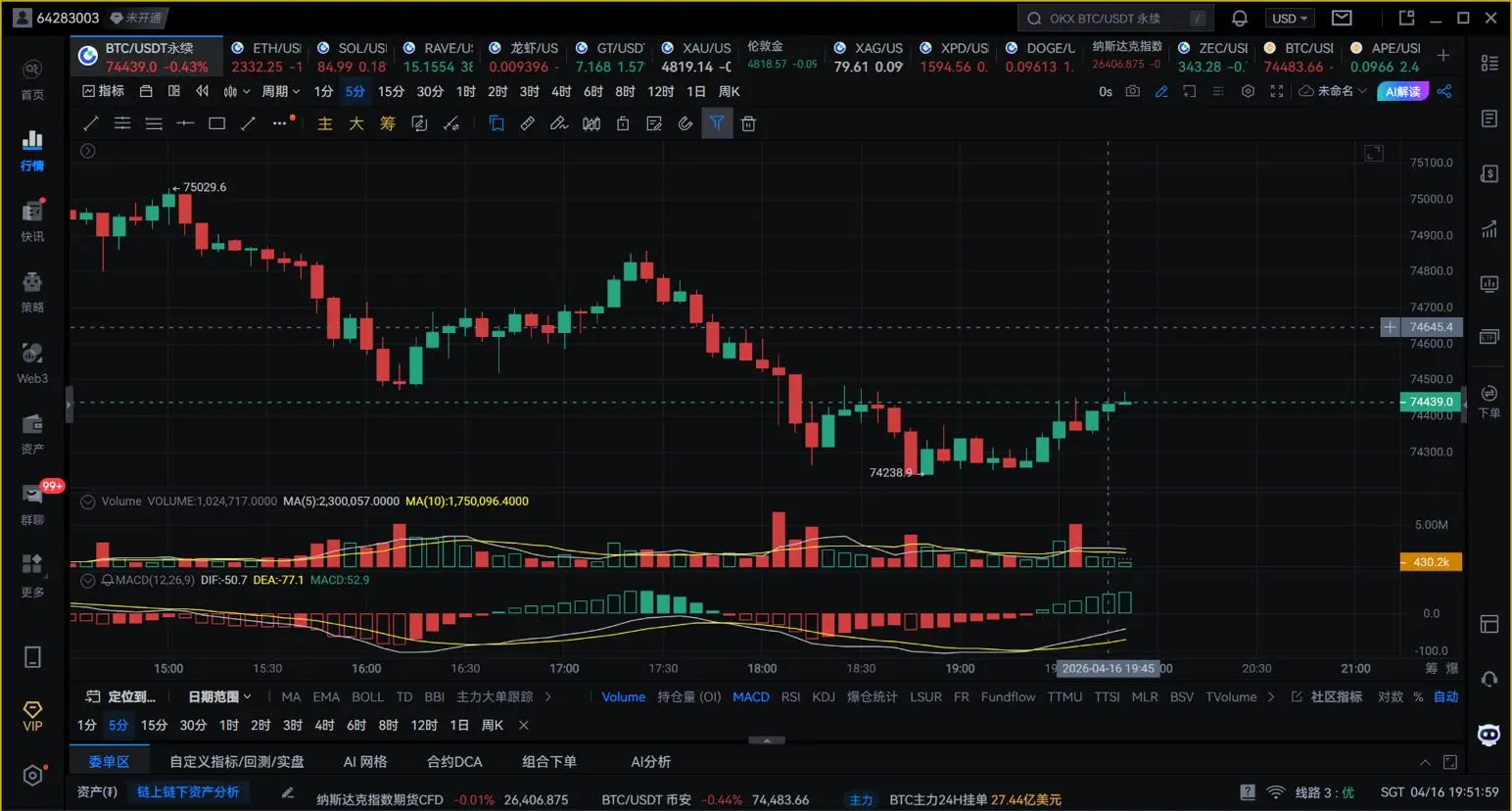Open chart settings hexagon icon
Viewport: 1512px width, 811px height.
click(1248, 91)
